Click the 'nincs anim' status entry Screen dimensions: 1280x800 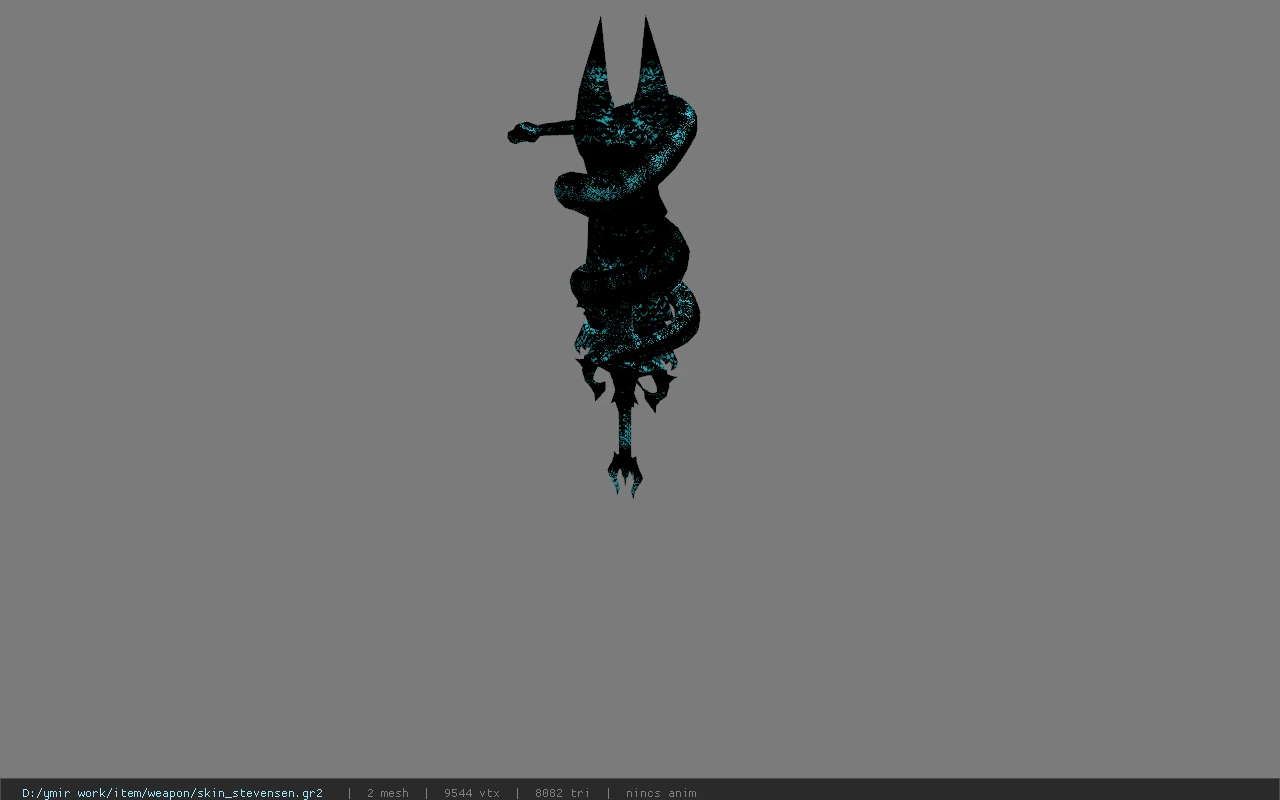[661, 793]
